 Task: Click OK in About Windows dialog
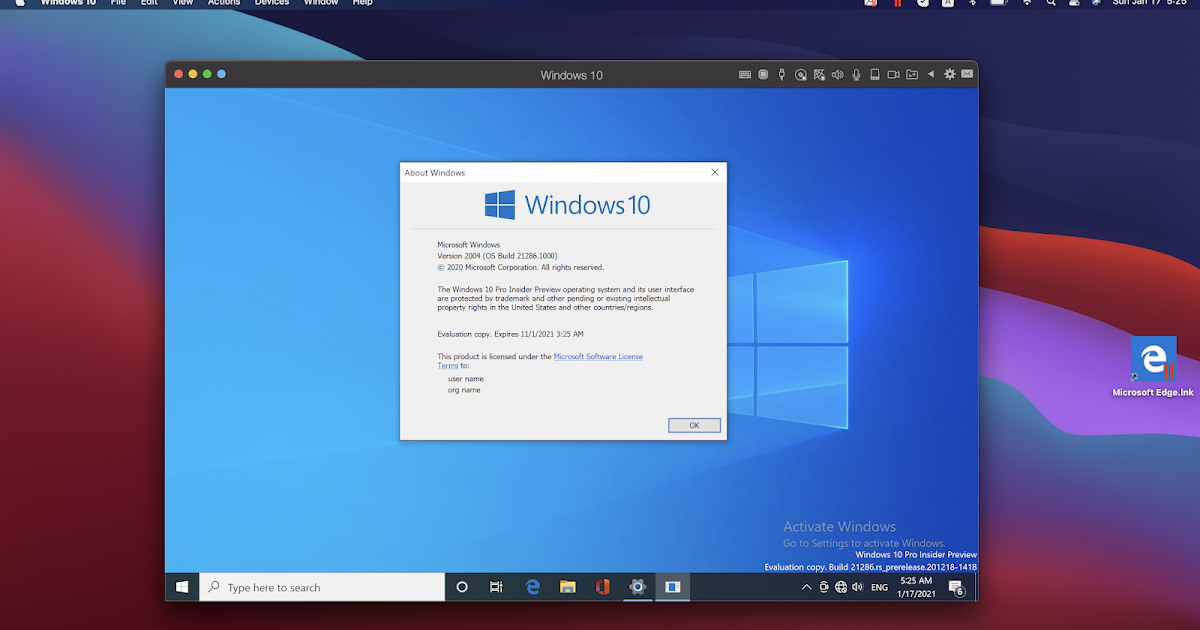[694, 425]
